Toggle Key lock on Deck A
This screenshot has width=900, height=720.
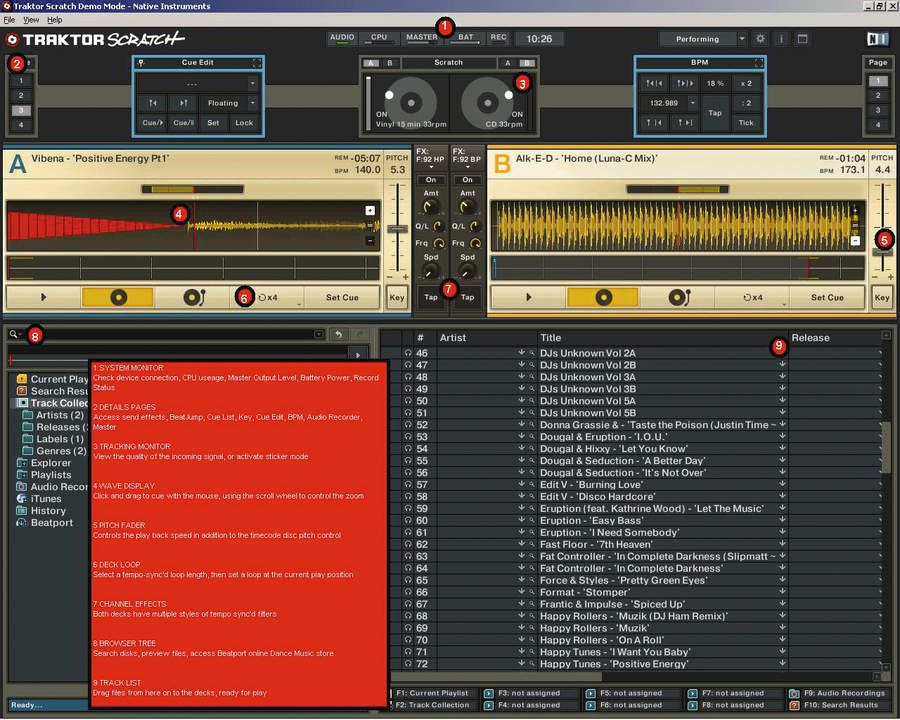[x=397, y=297]
